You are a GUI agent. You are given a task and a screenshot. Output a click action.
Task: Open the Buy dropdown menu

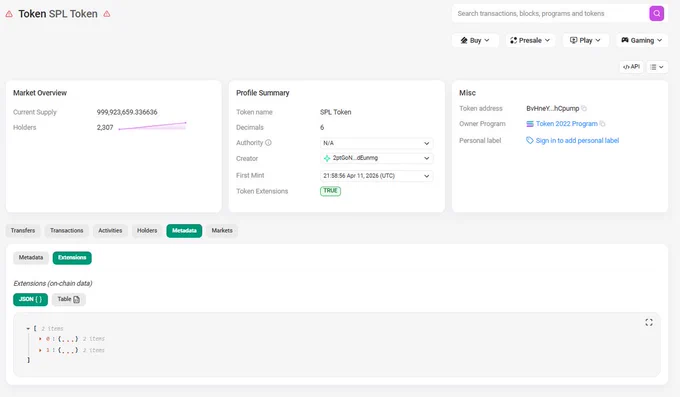click(475, 40)
